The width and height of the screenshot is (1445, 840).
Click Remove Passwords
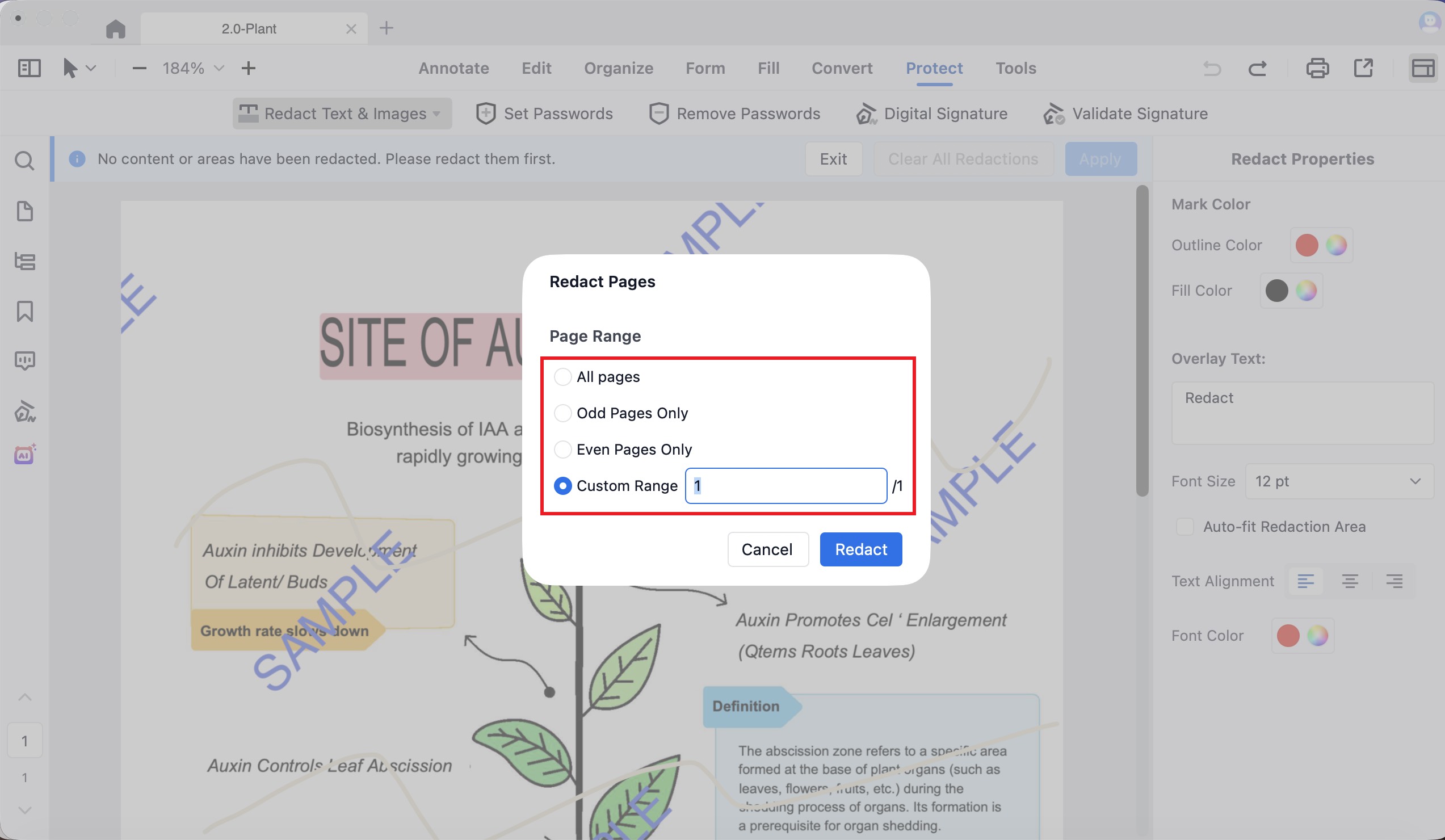(734, 114)
